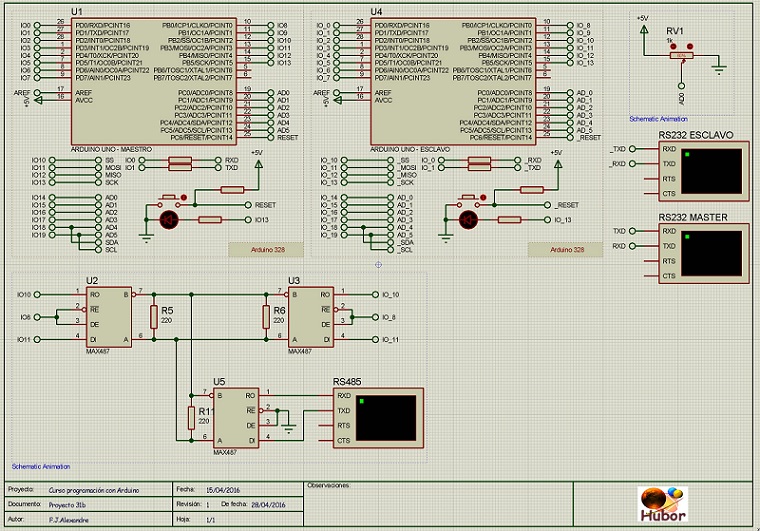Select the +5V power arrow above RV1
The height and width of the screenshot is (531, 760).
644,30
